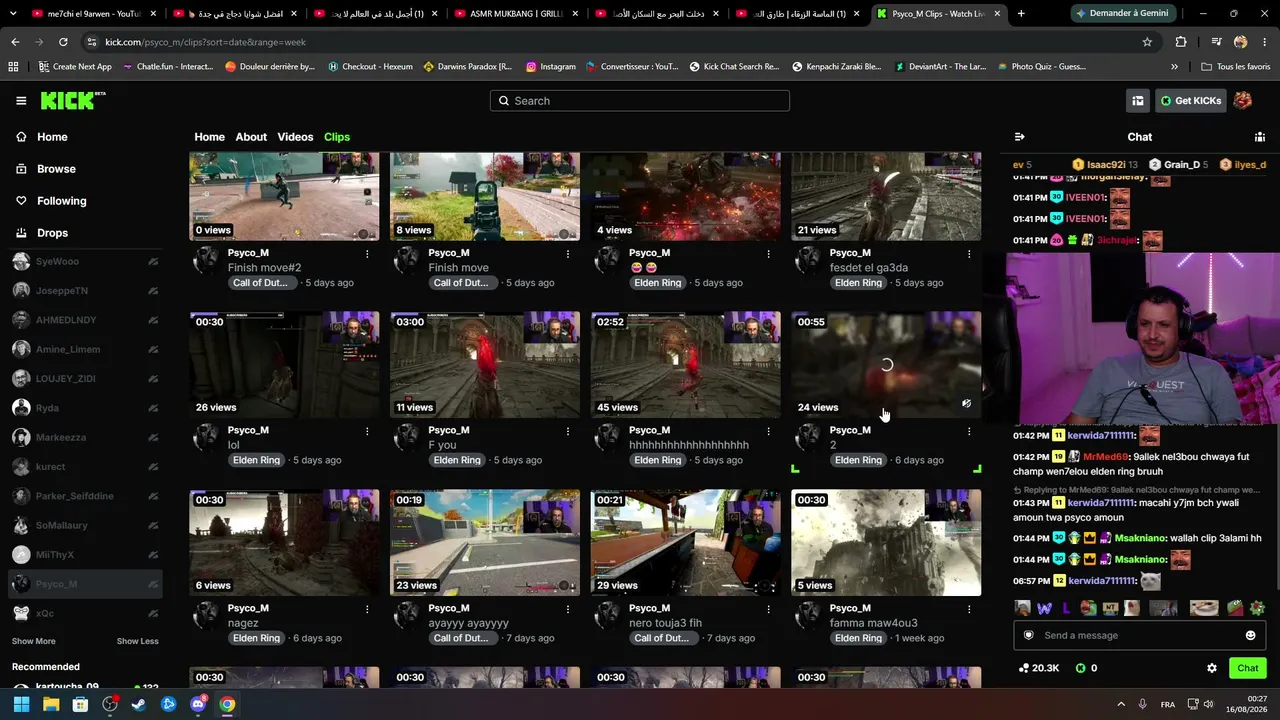Click the browser address bar URL
The height and width of the screenshot is (720, 1280).
(205, 42)
